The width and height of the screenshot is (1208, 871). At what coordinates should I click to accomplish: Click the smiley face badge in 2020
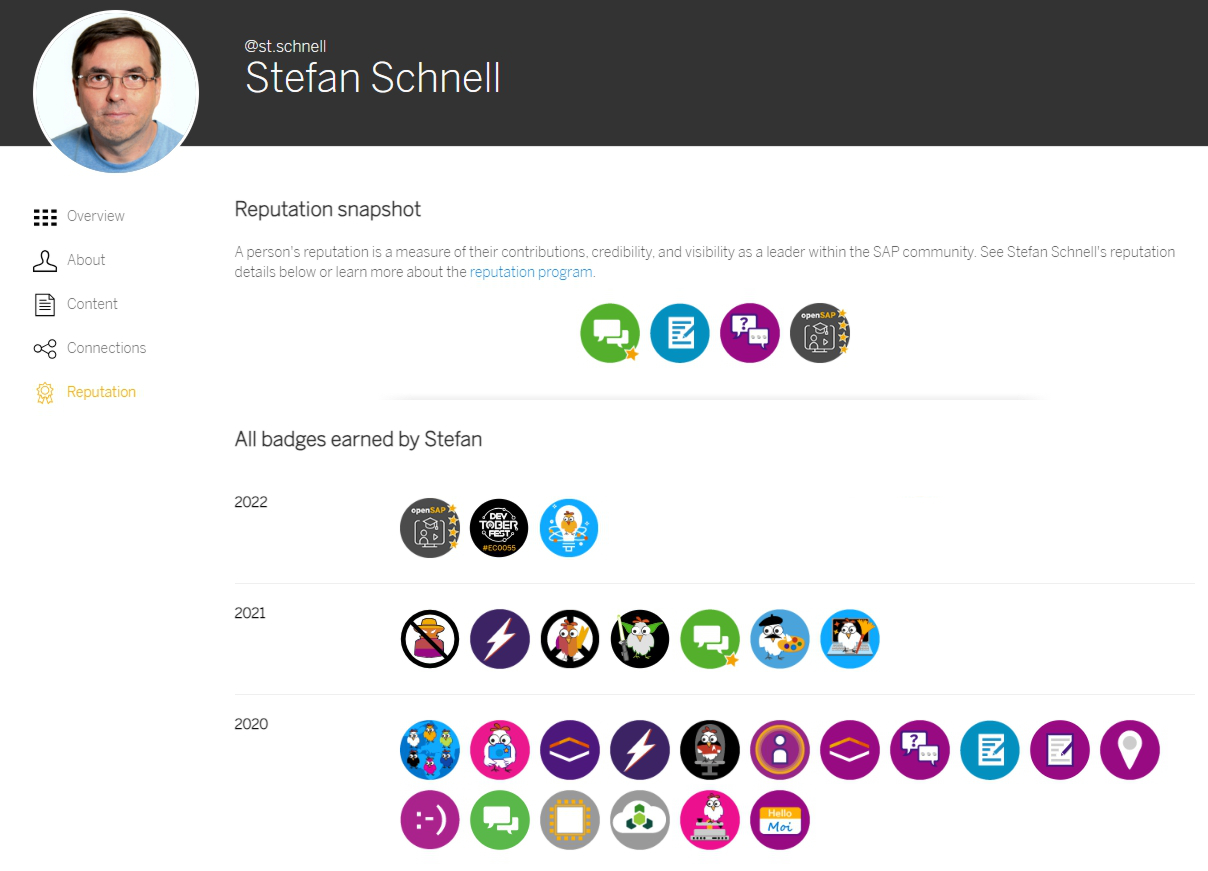pyautogui.click(x=430, y=820)
